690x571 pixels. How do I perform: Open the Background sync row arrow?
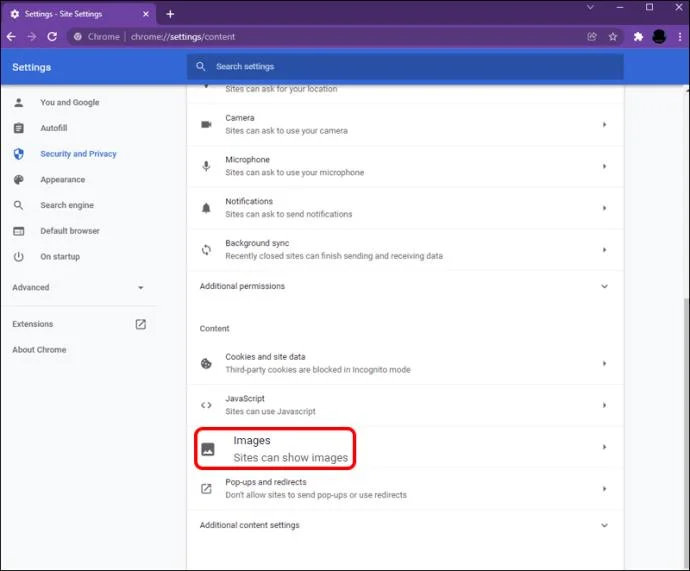pos(605,249)
